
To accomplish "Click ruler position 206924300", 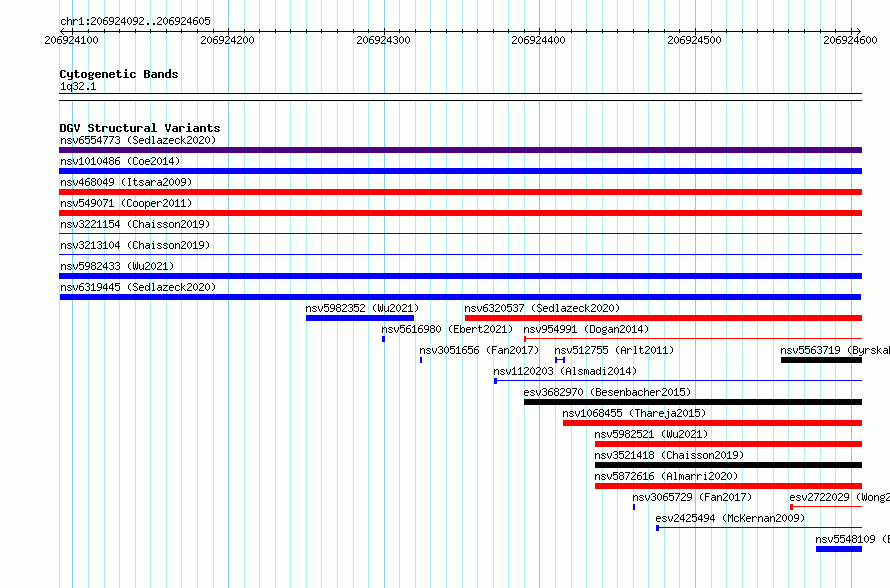I will pyautogui.click(x=383, y=40).
